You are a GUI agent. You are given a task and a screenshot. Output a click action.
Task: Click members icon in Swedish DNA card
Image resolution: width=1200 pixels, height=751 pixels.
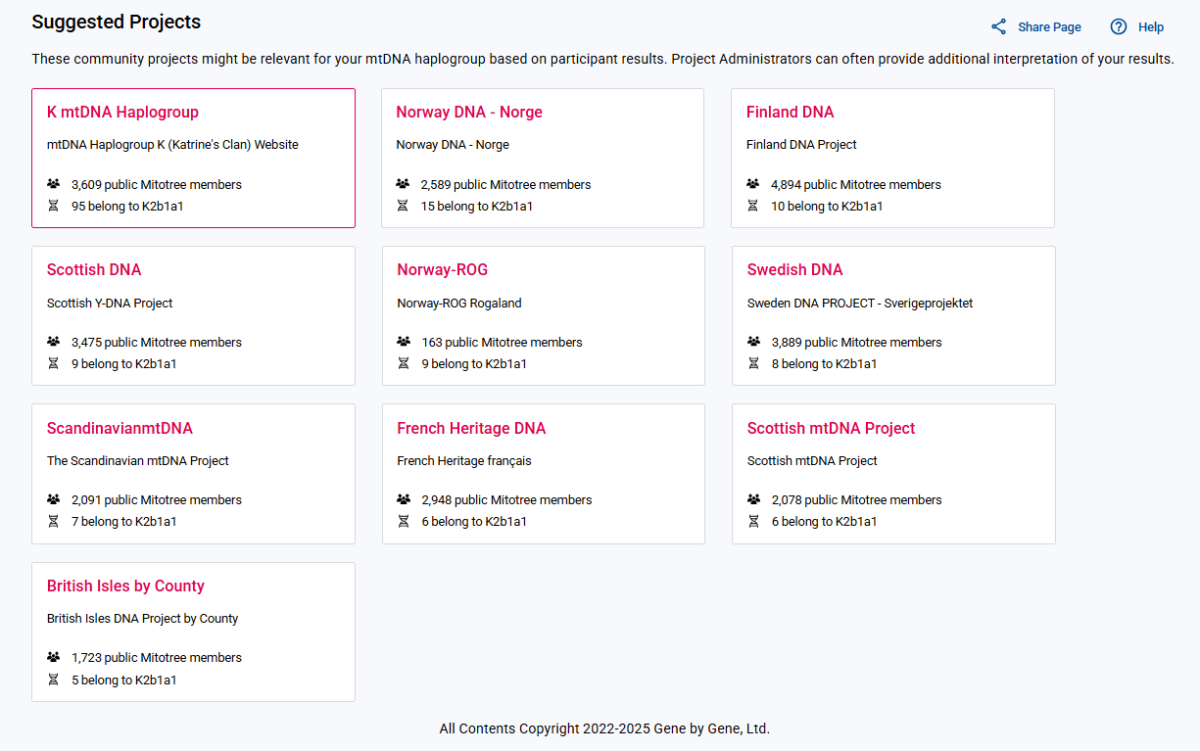[754, 342]
